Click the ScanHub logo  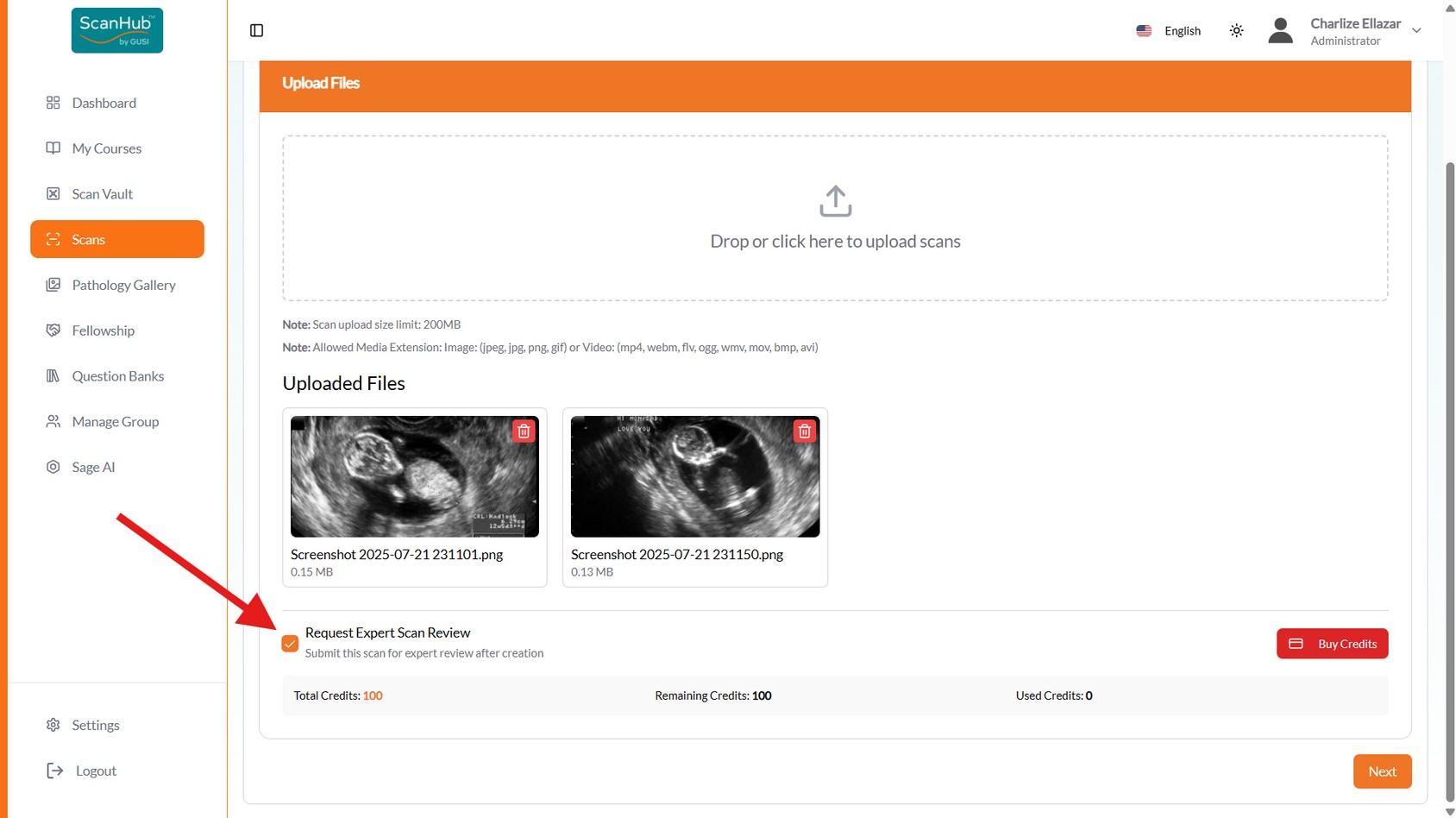(x=117, y=30)
